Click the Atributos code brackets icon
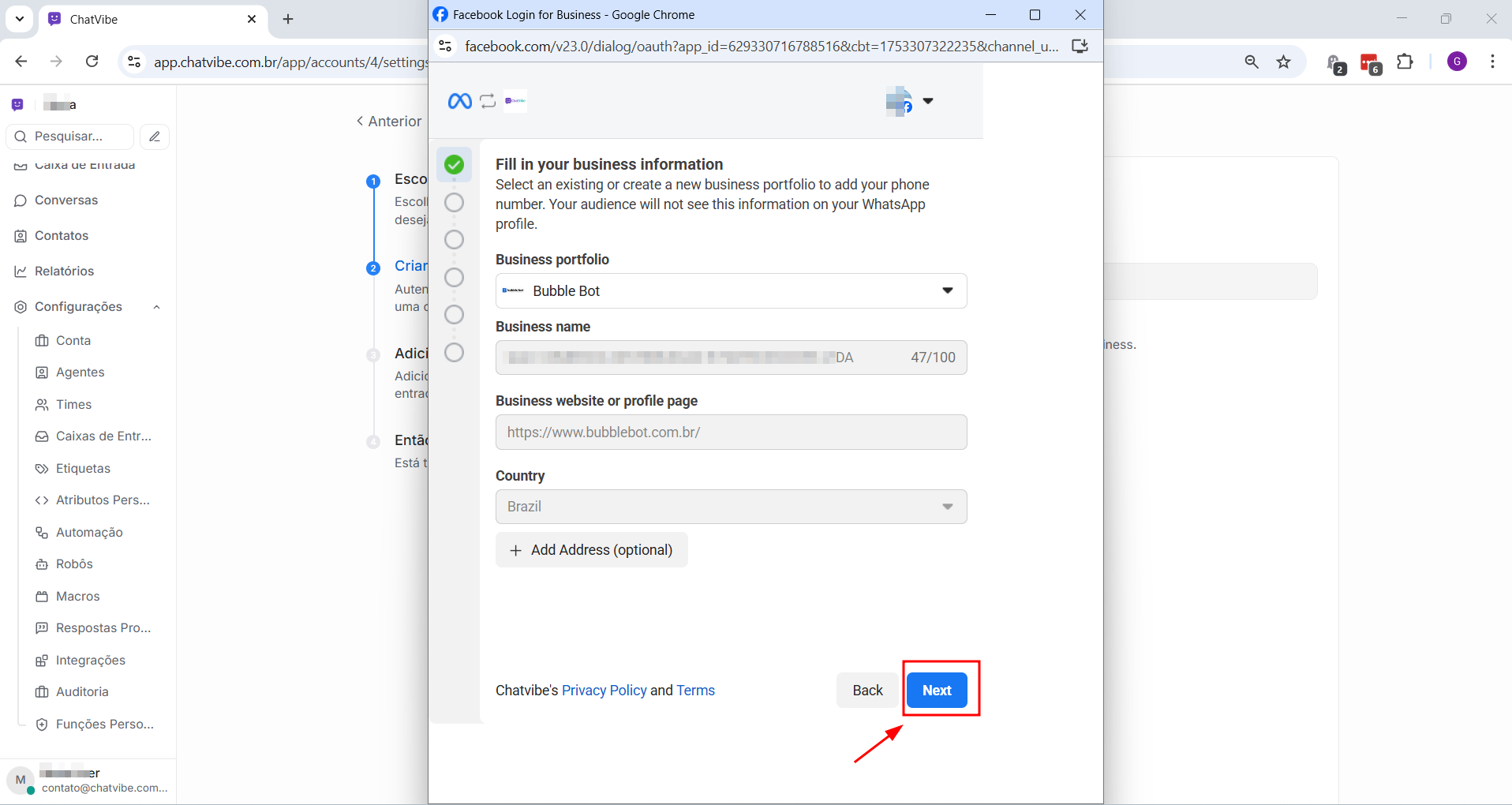 42,500
